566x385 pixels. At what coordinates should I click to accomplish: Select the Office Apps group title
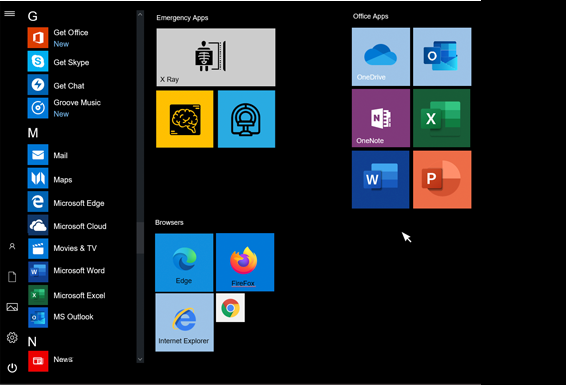pyautogui.click(x=371, y=16)
